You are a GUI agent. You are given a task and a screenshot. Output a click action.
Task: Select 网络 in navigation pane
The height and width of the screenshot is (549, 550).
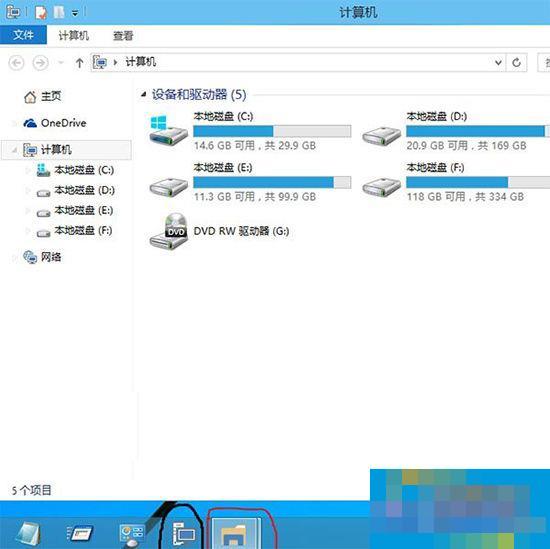tap(51, 257)
